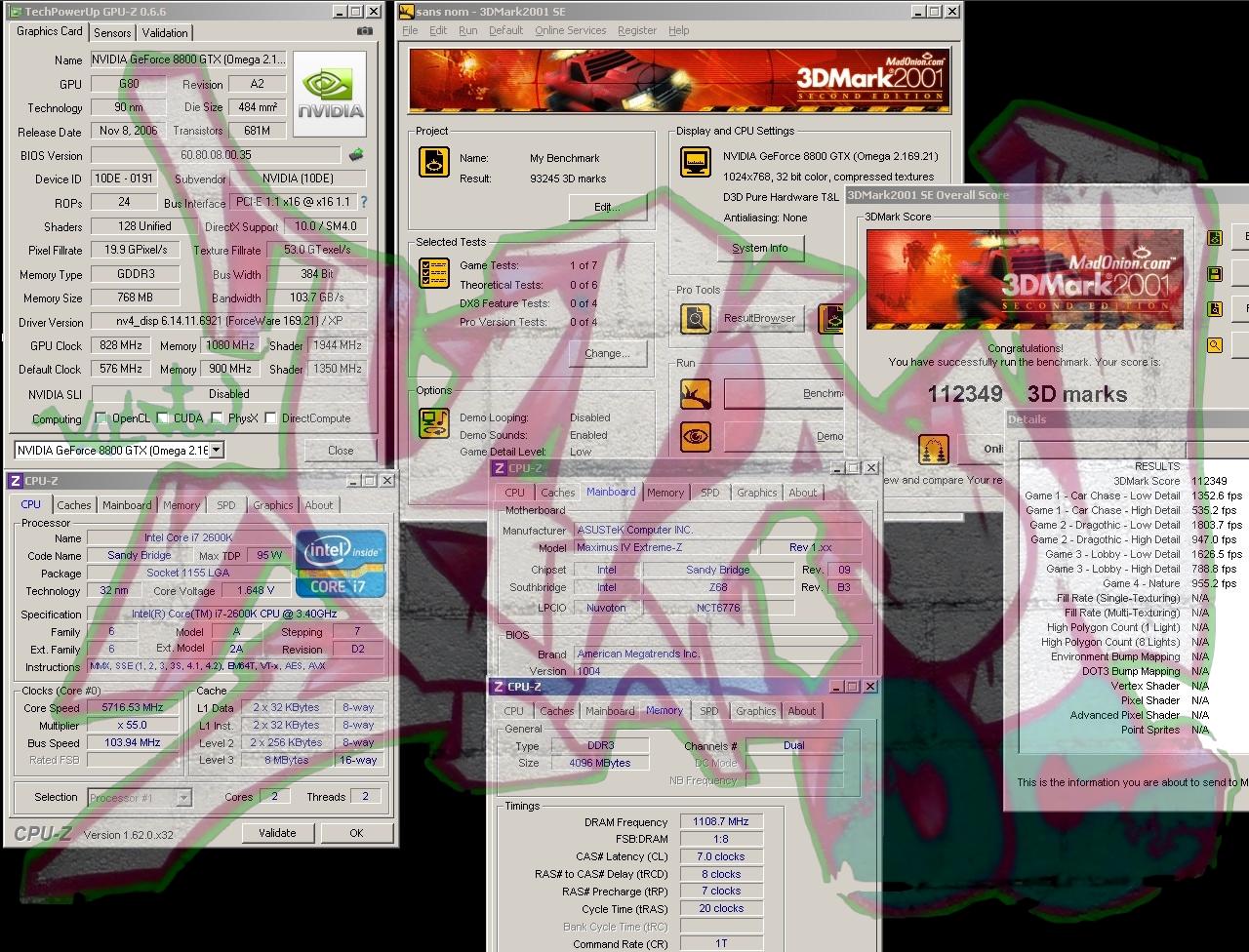Click the OK button in CPU-Z
This screenshot has height=952, width=1249.
(356, 833)
